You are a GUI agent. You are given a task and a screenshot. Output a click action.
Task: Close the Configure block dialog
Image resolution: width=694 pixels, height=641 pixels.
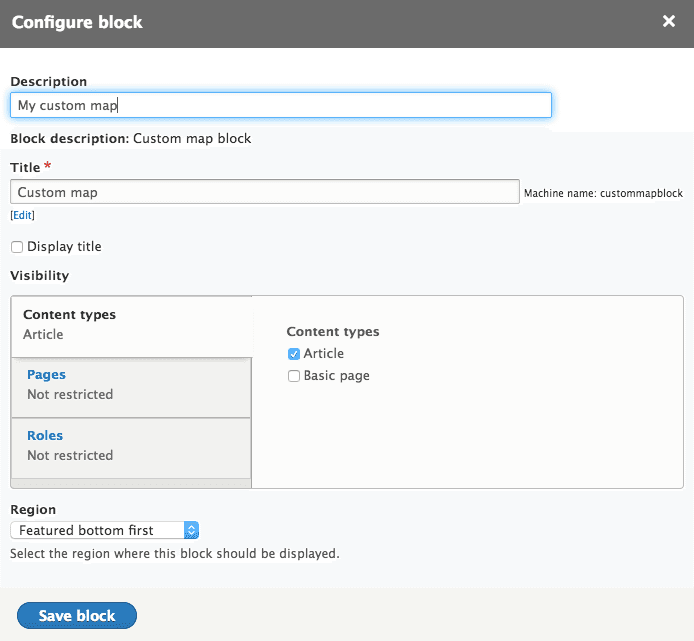pos(668,22)
